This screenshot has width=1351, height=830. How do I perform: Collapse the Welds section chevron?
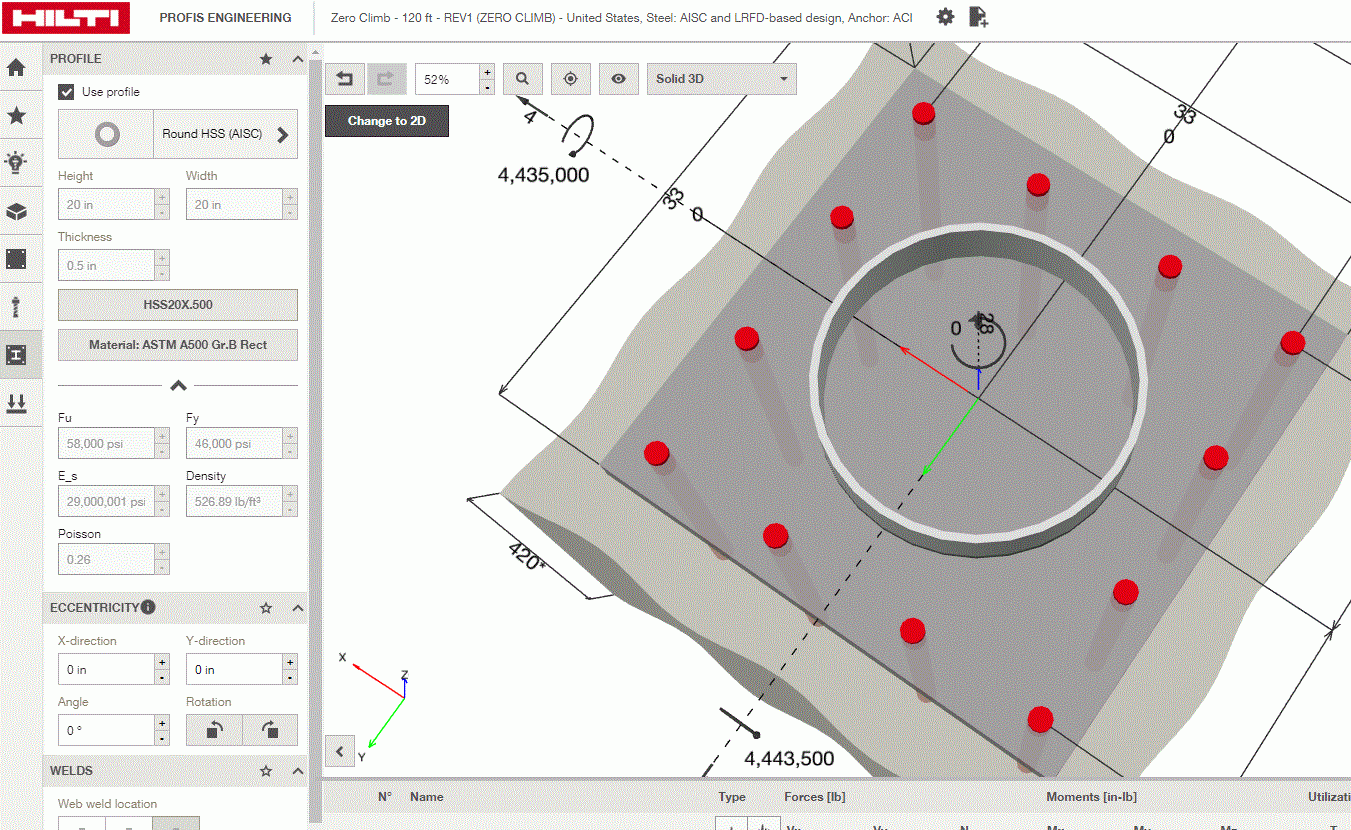[x=297, y=771]
